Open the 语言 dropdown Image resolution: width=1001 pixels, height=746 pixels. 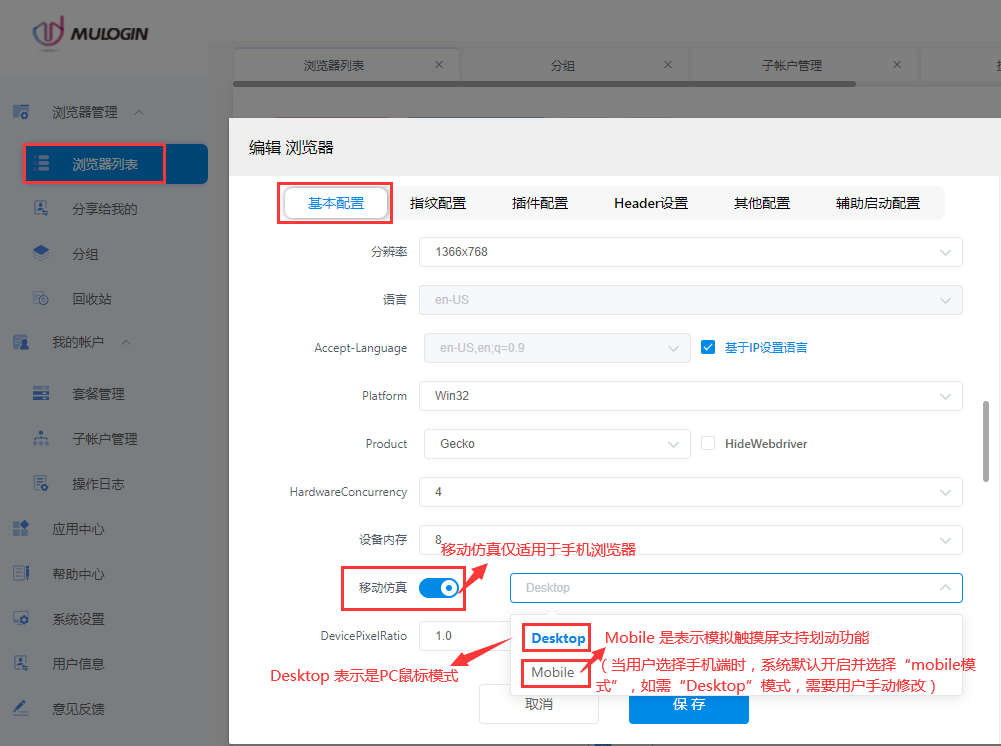(x=691, y=300)
